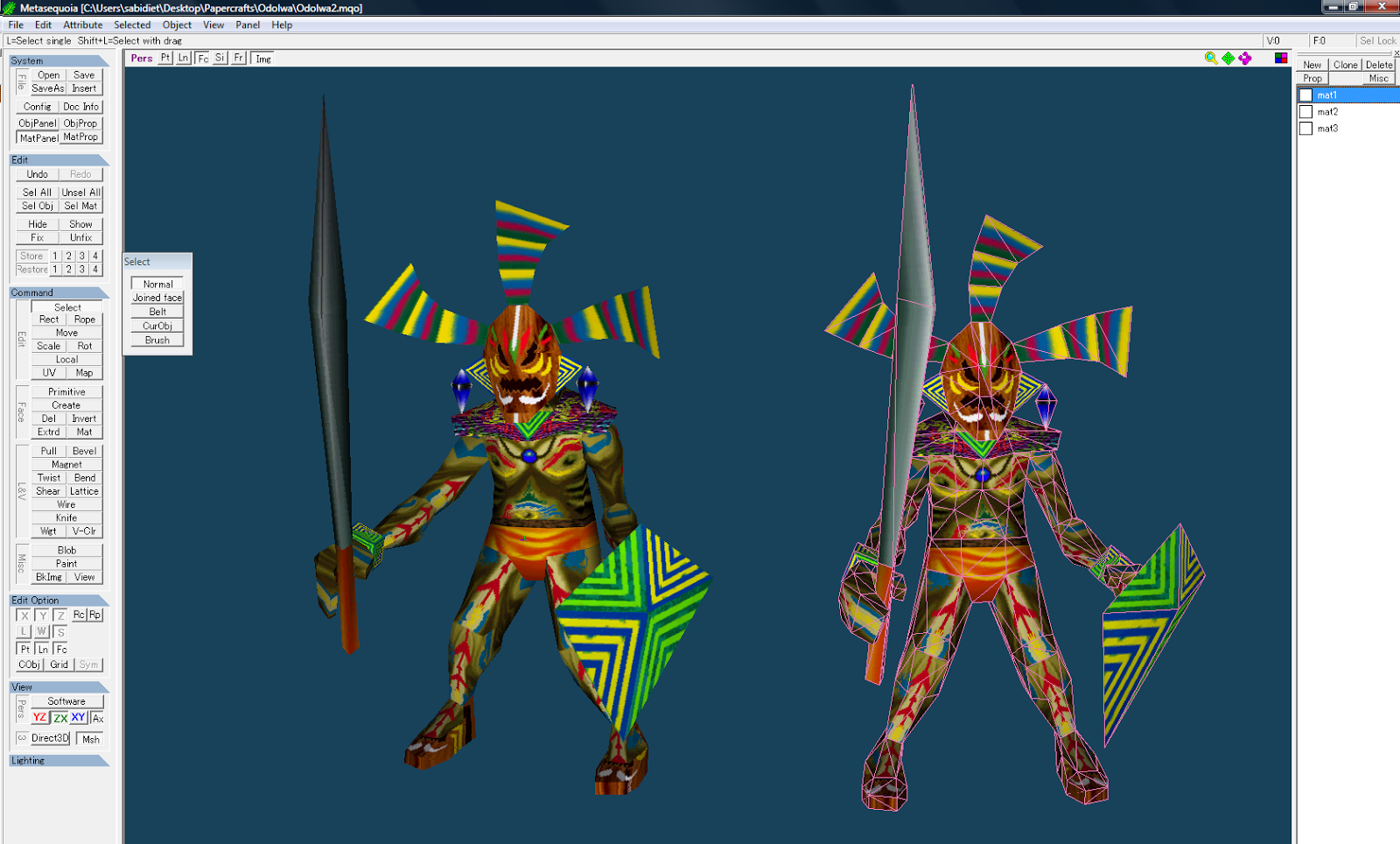This screenshot has width=1400, height=844.
Task: Toggle the X axis lock in Edit Option
Action: pyautogui.click(x=24, y=615)
